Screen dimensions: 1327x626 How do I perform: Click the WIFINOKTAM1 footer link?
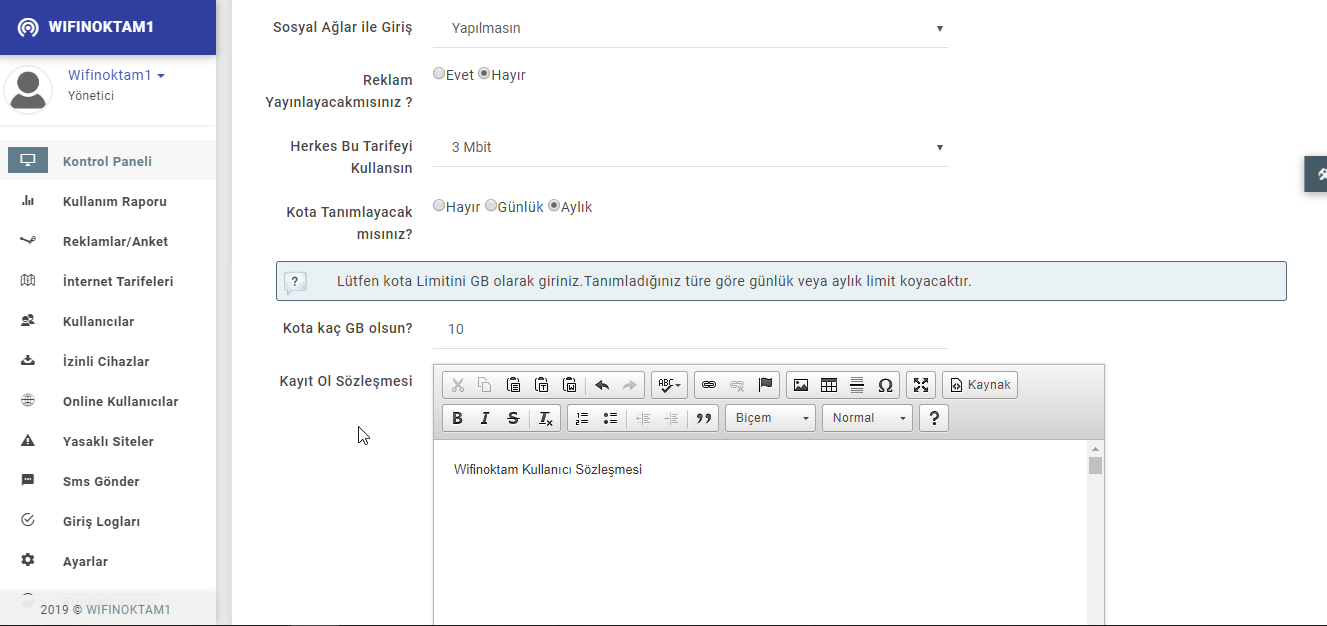(129, 609)
